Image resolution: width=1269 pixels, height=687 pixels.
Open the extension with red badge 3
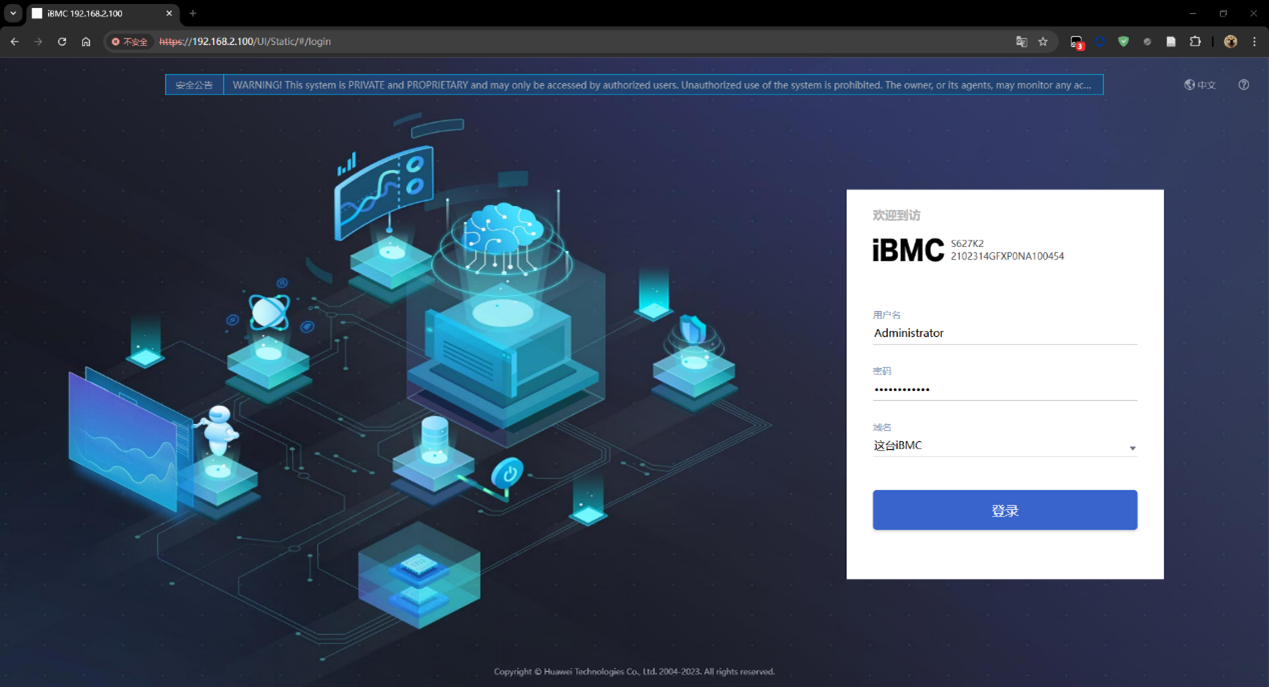1077,42
